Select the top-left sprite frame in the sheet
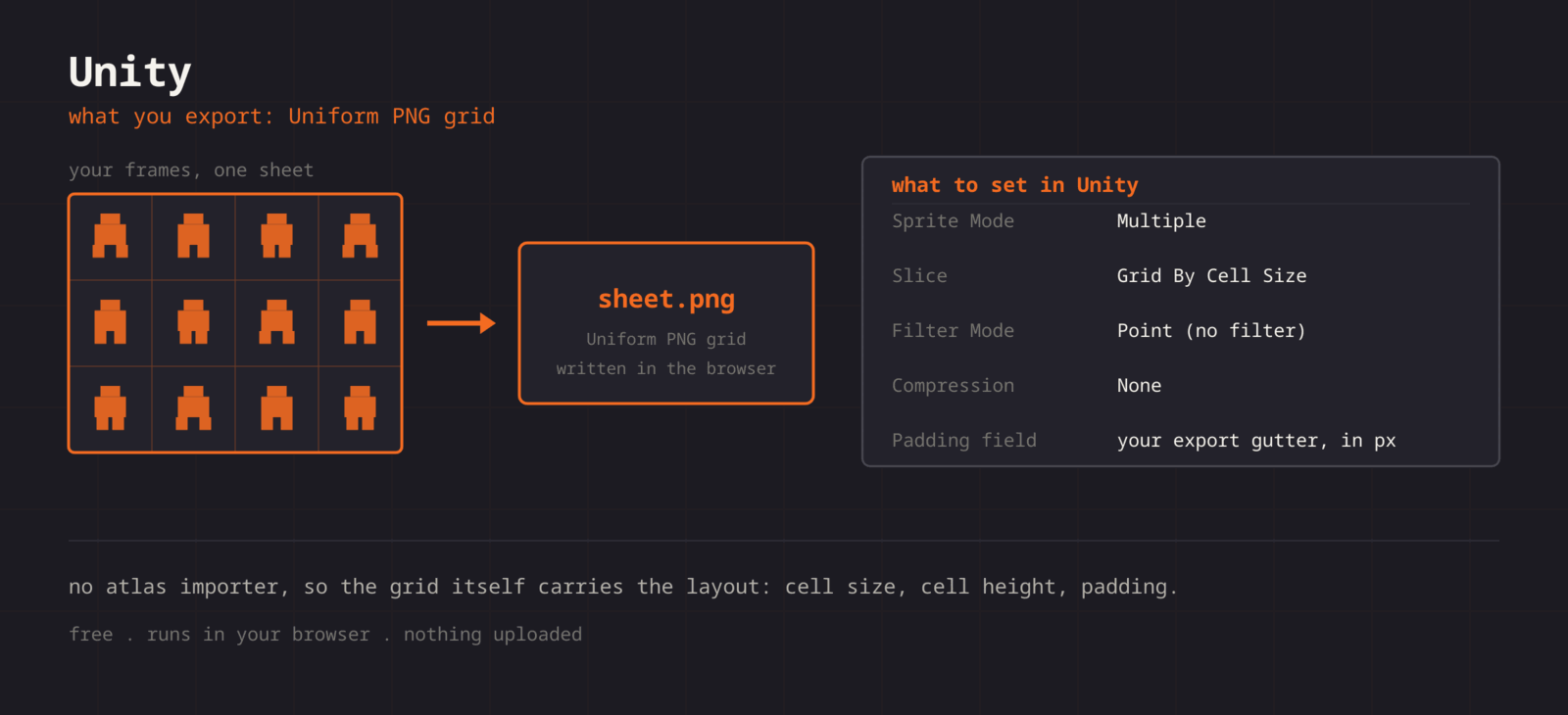The image size is (1568, 715). pos(111,236)
